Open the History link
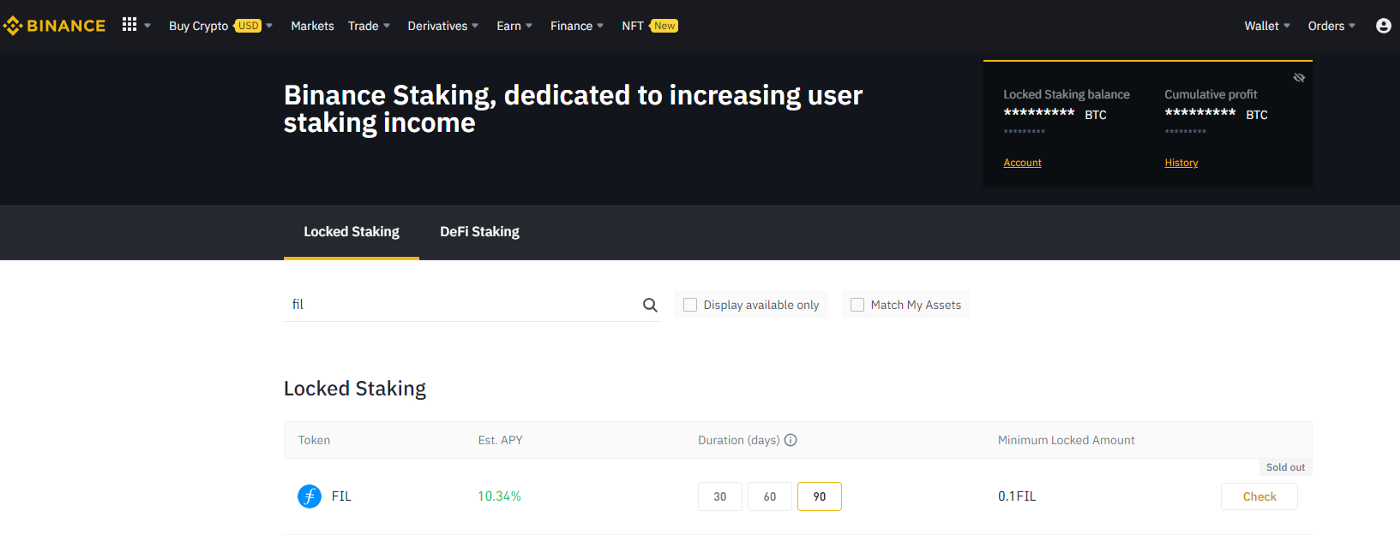 1181,162
